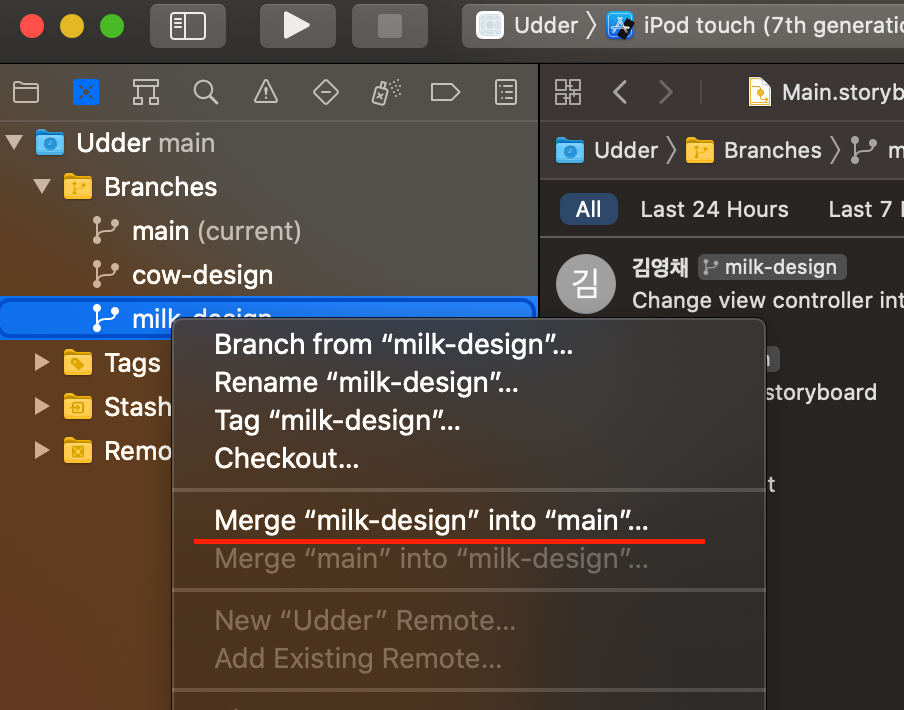Open the related items grid icon
The width and height of the screenshot is (904, 710).
pyautogui.click(x=568, y=92)
